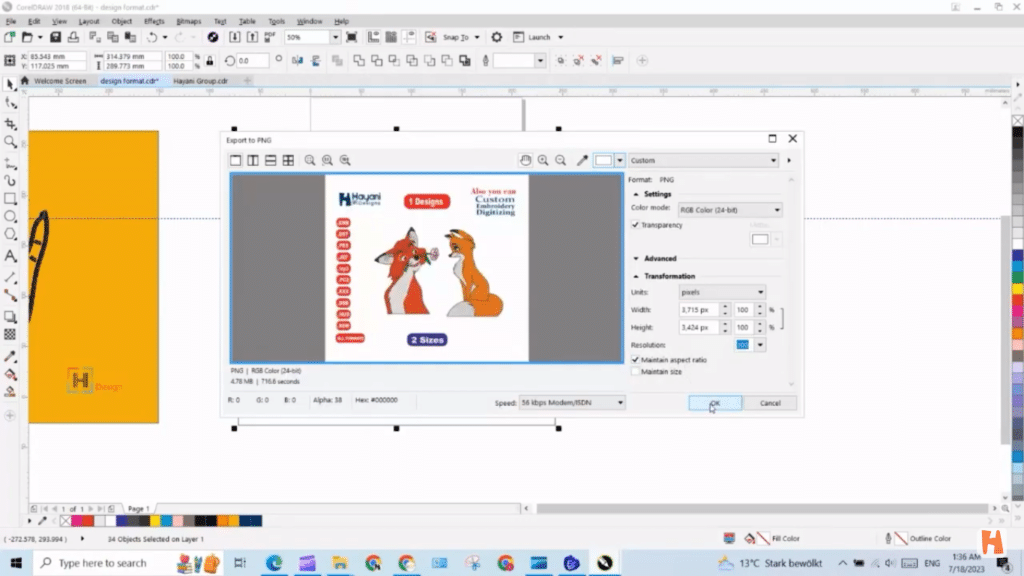Open the Resolution dropdown arrow

(760, 345)
